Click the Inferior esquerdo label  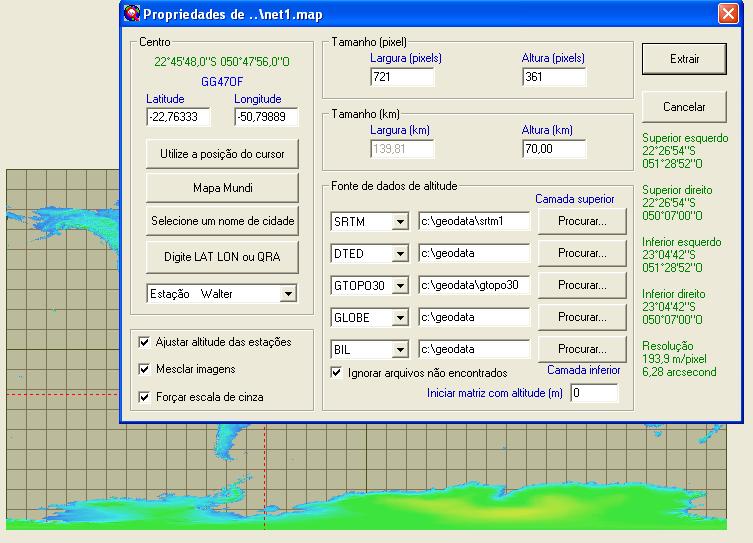(x=681, y=242)
